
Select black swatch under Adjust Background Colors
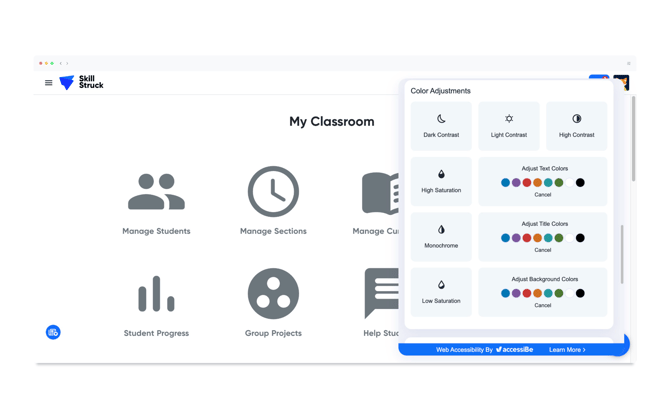pyautogui.click(x=580, y=293)
